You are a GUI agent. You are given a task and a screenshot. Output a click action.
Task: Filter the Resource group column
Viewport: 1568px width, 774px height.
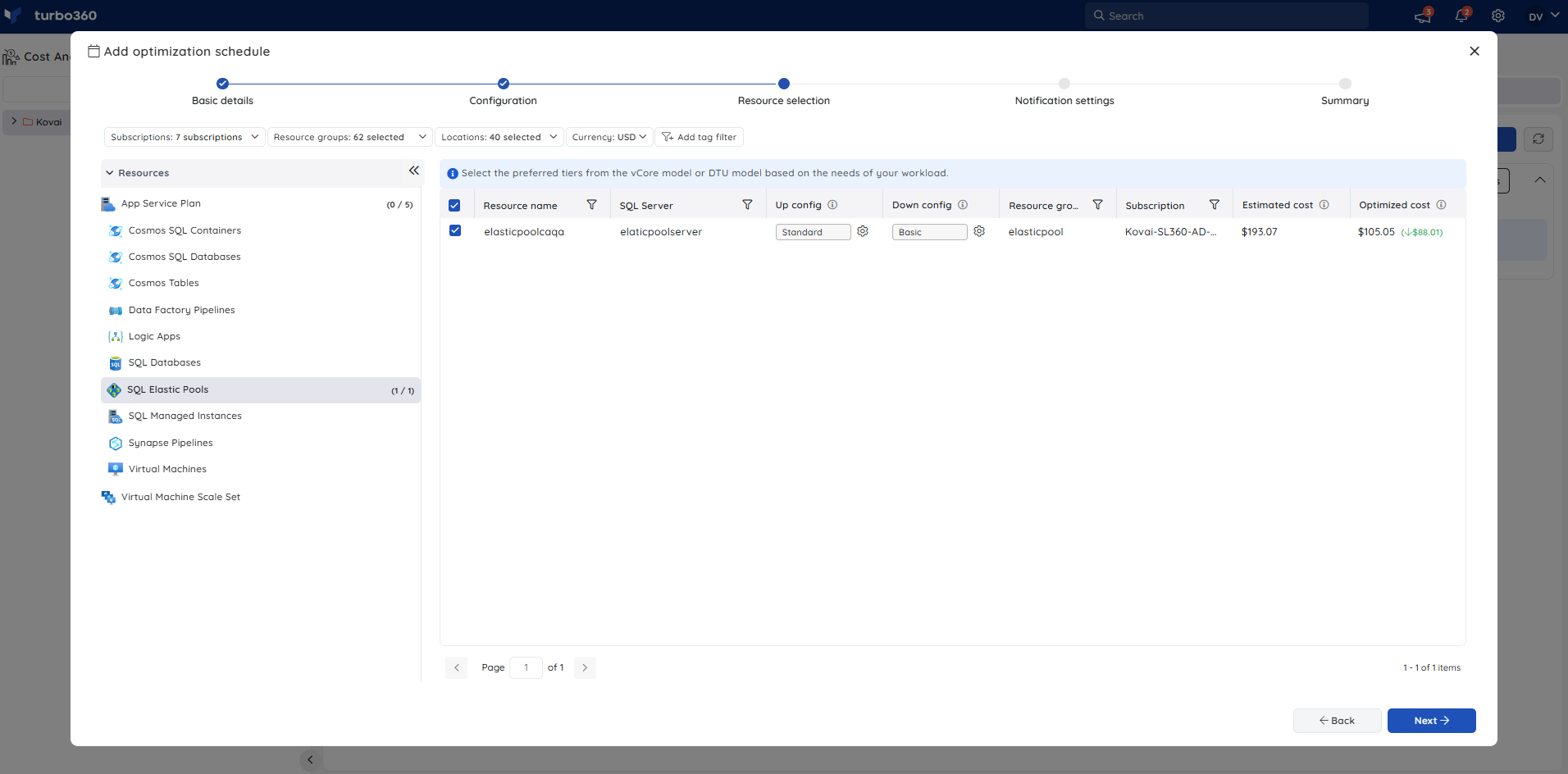click(x=1097, y=204)
